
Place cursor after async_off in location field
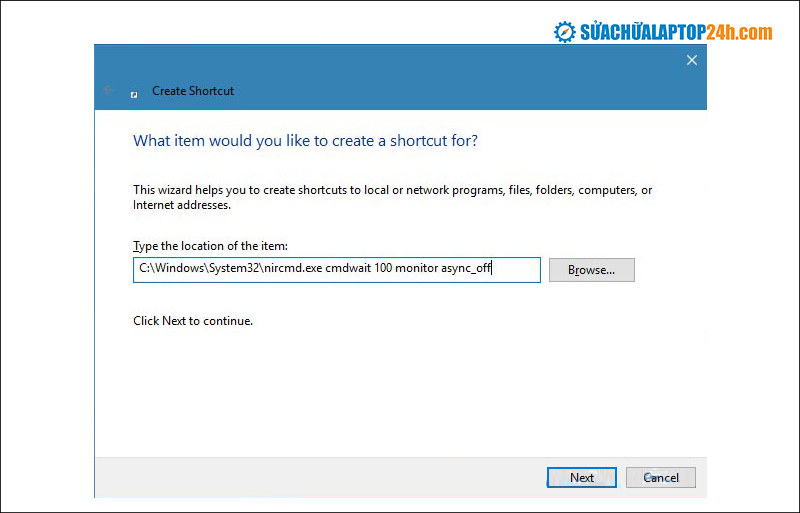pyautogui.click(x=494, y=270)
